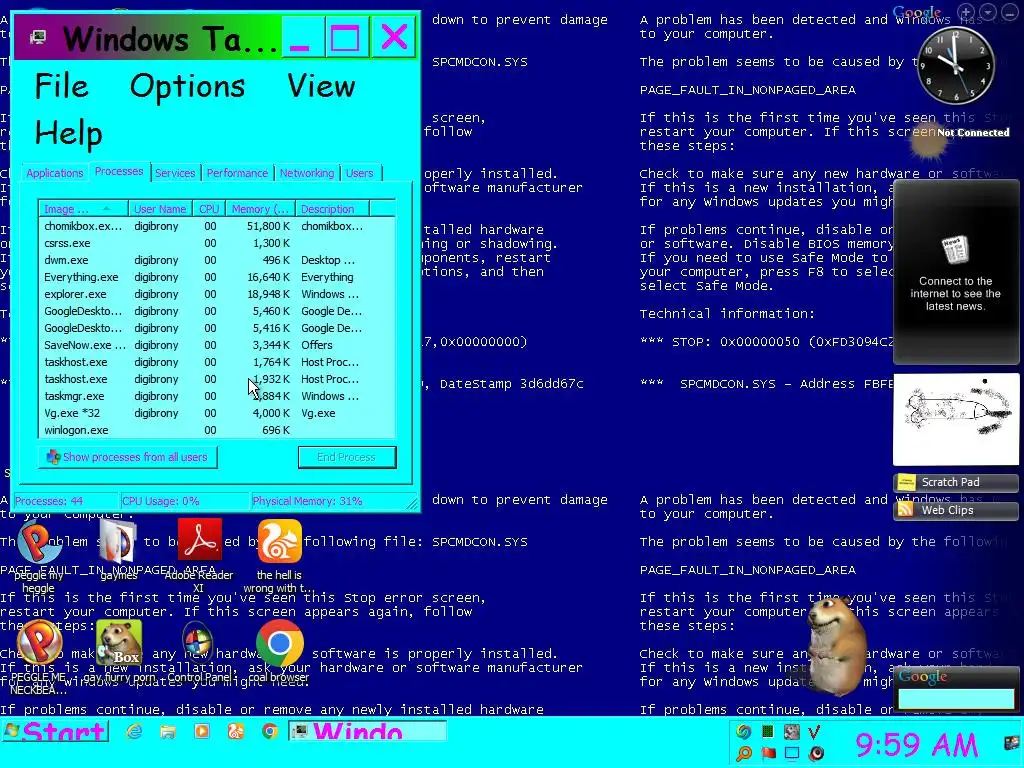Image resolution: width=1024 pixels, height=768 pixels.
Task: Click the End Process button
Action: pyautogui.click(x=347, y=457)
